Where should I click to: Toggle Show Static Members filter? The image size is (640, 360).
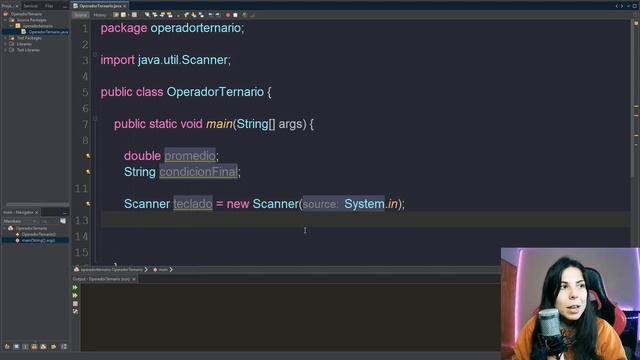point(25,347)
